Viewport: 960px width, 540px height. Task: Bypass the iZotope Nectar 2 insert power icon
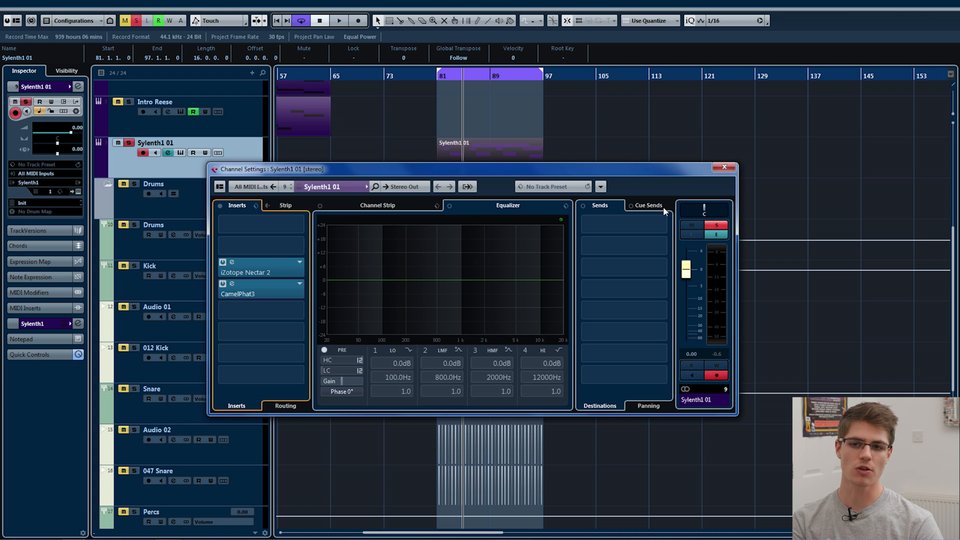tap(222, 262)
